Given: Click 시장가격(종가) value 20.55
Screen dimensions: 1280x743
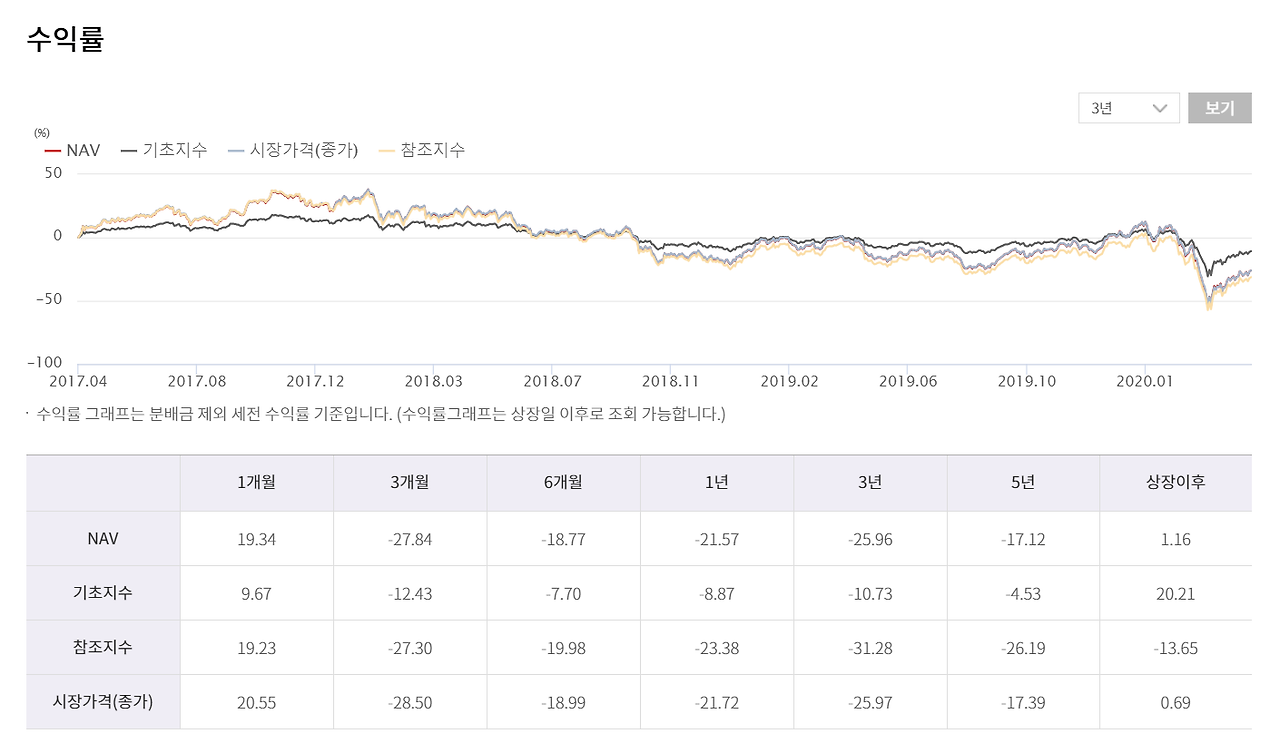Looking at the screenshot, I should click(x=257, y=703).
